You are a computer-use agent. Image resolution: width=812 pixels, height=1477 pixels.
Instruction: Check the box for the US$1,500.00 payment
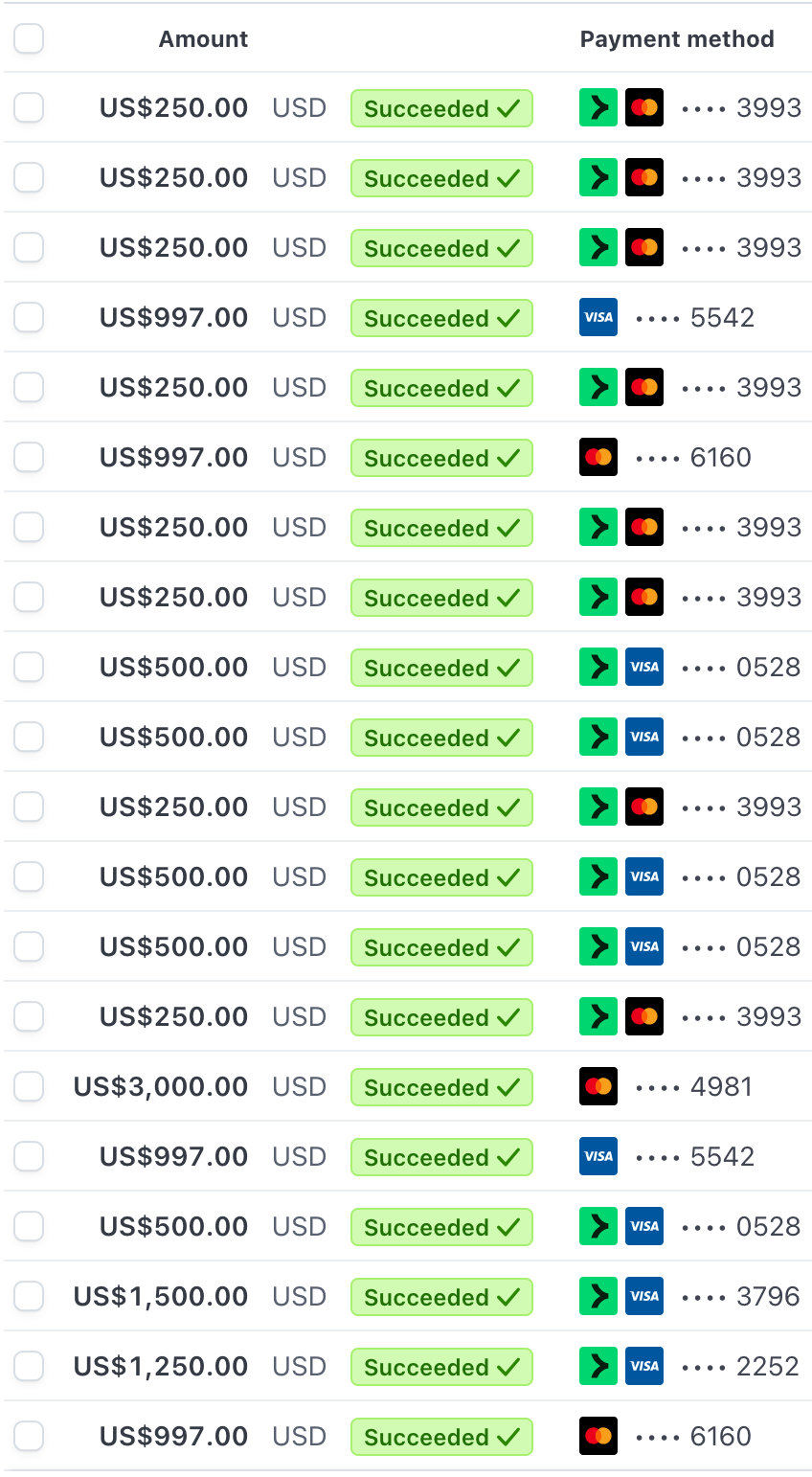(x=29, y=1296)
